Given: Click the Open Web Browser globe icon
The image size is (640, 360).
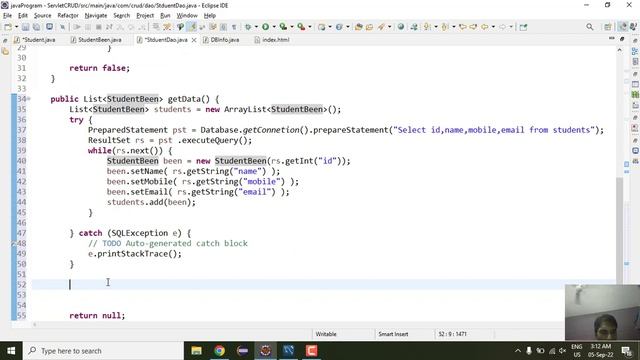Looking at the screenshot, I should [401, 27].
